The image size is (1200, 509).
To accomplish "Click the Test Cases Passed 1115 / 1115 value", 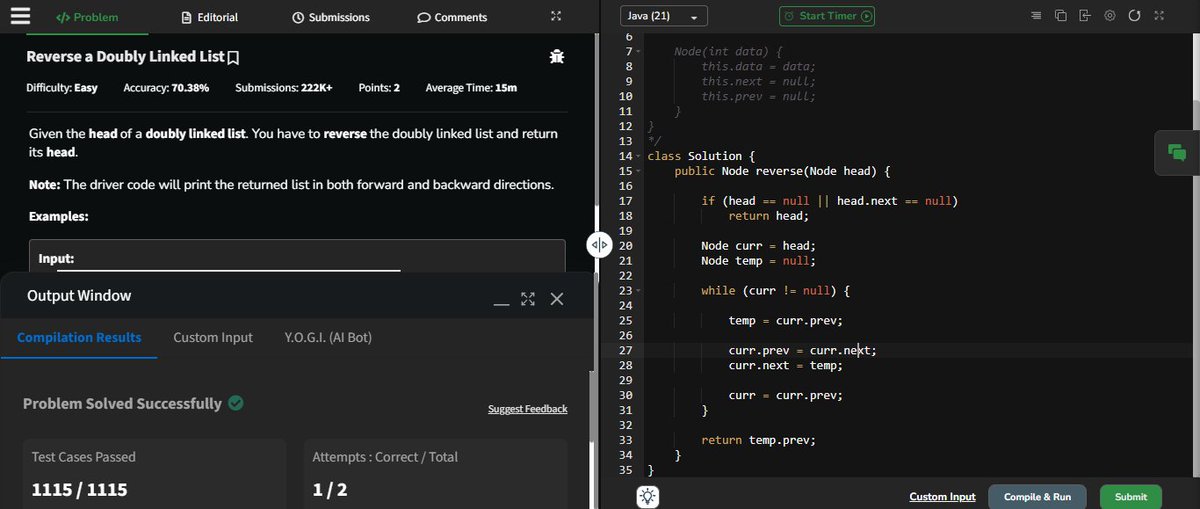I will coord(79,490).
